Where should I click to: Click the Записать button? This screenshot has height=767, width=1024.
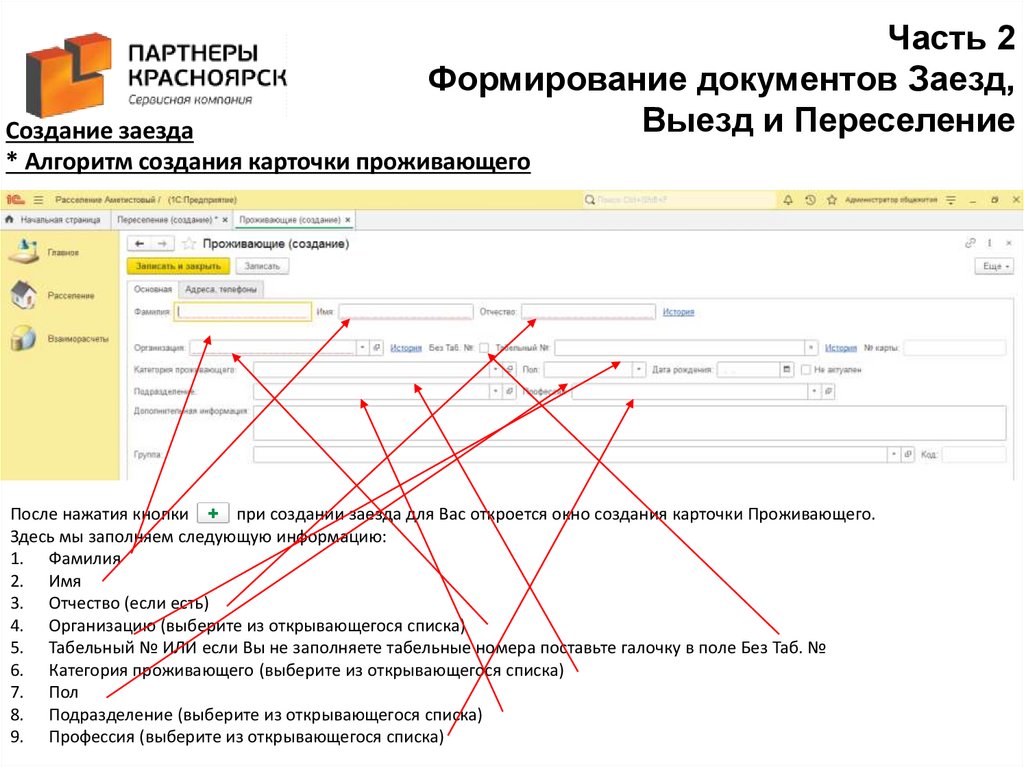pos(262,267)
